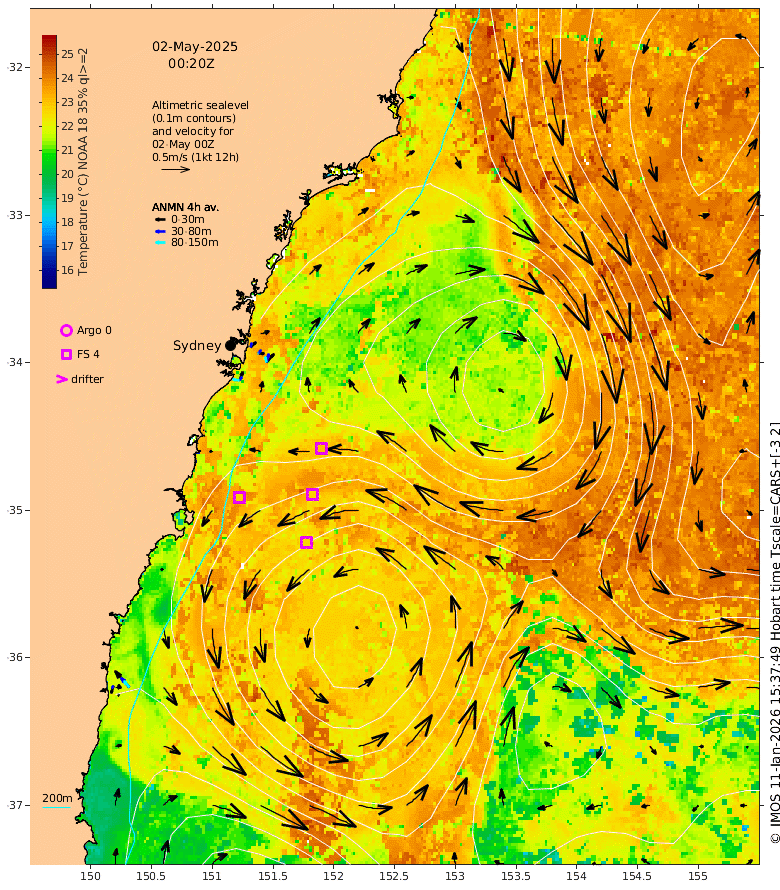The height and width of the screenshot is (890, 780).
Task: Click the longitude label 154.5
Action: pos(637,876)
